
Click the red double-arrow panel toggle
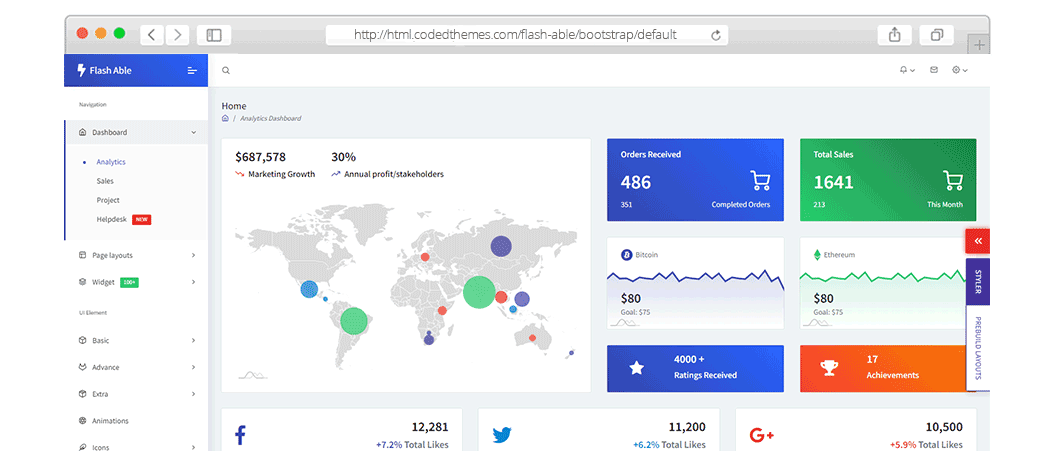click(x=978, y=241)
